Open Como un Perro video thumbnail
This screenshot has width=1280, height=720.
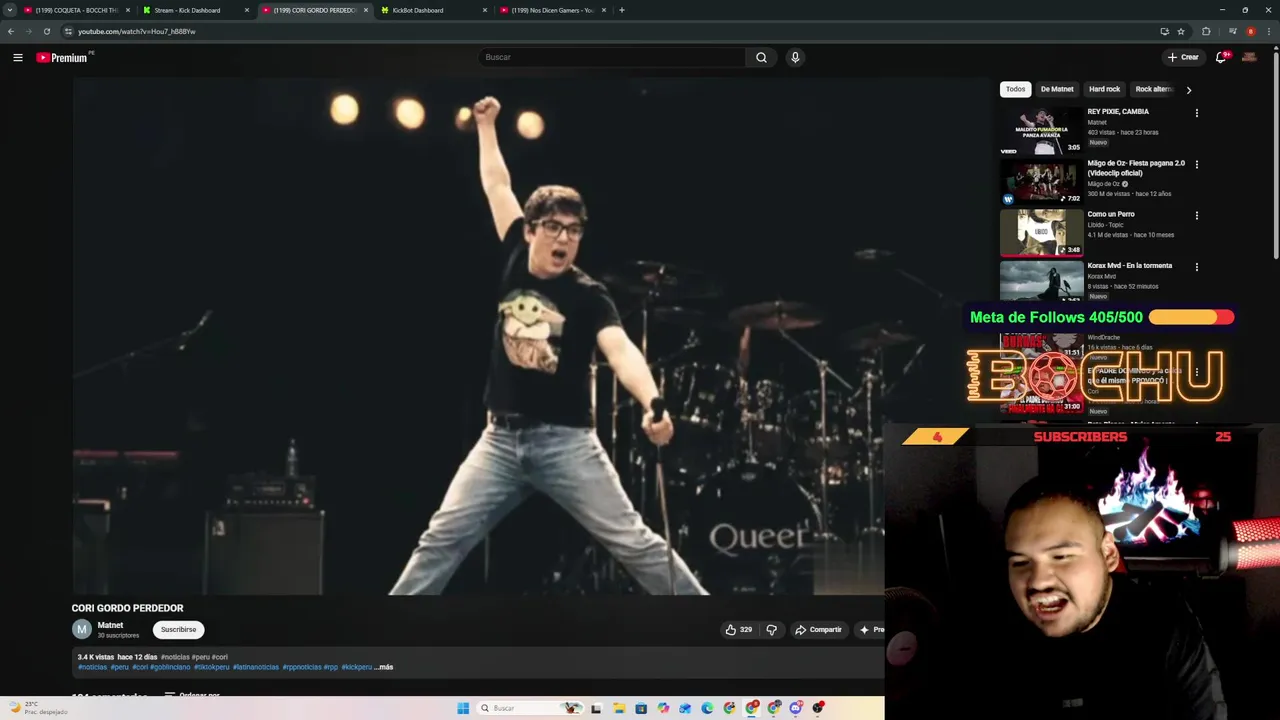1041,233
